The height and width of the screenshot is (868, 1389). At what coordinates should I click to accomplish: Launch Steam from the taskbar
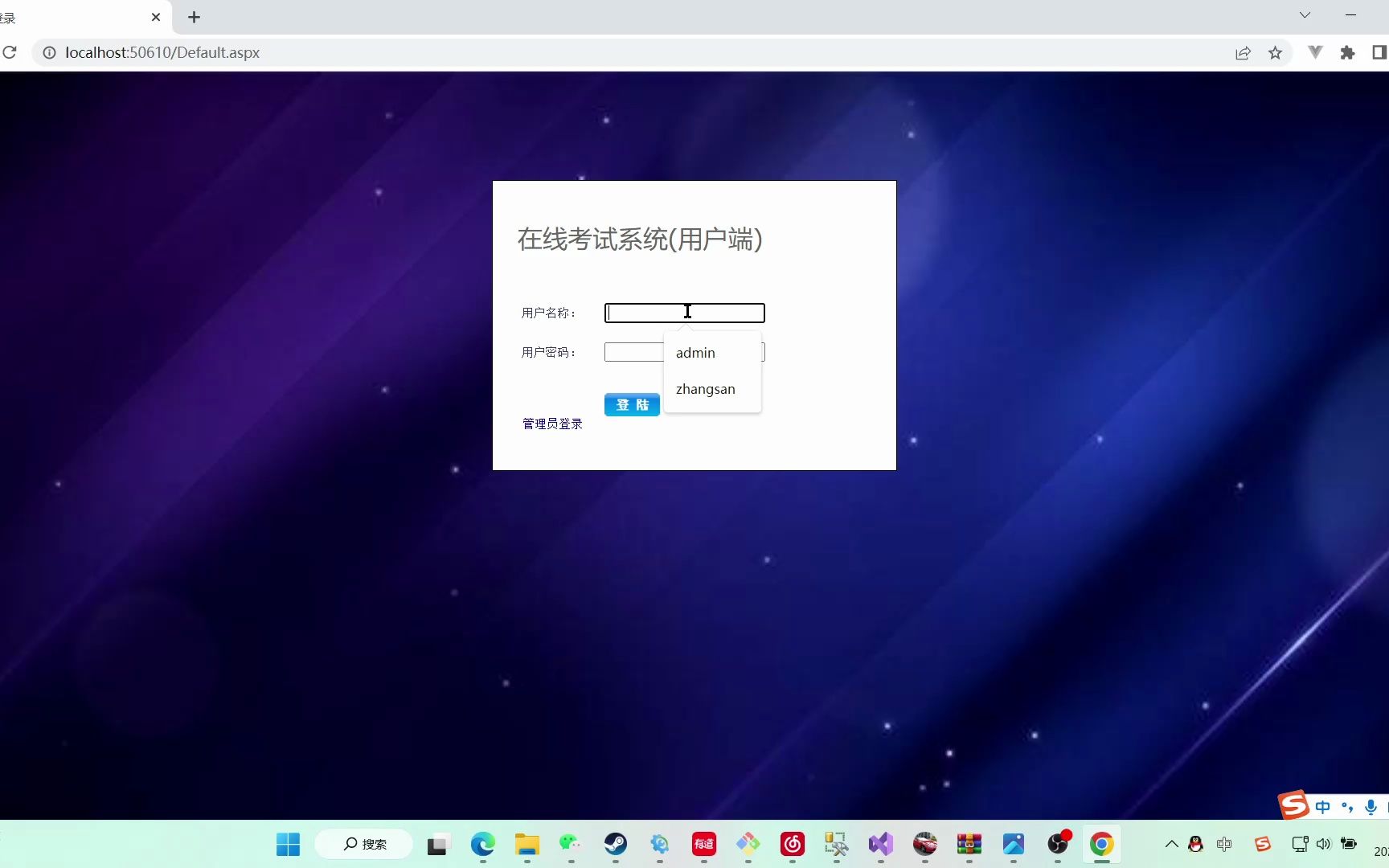click(x=616, y=845)
